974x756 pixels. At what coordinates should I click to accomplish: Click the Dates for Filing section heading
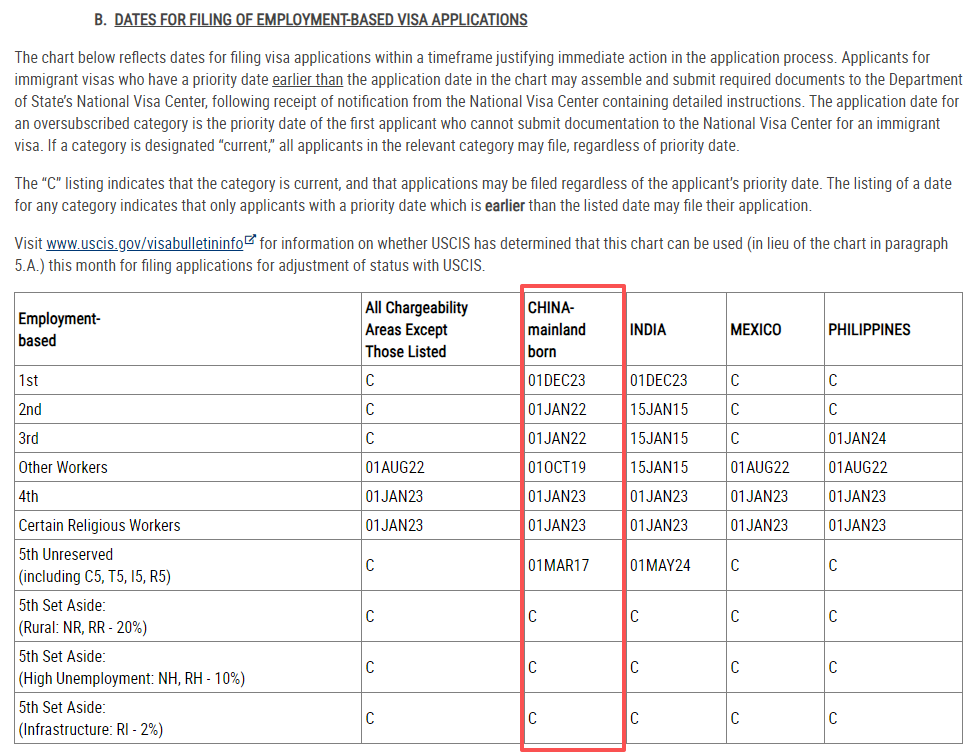click(320, 20)
